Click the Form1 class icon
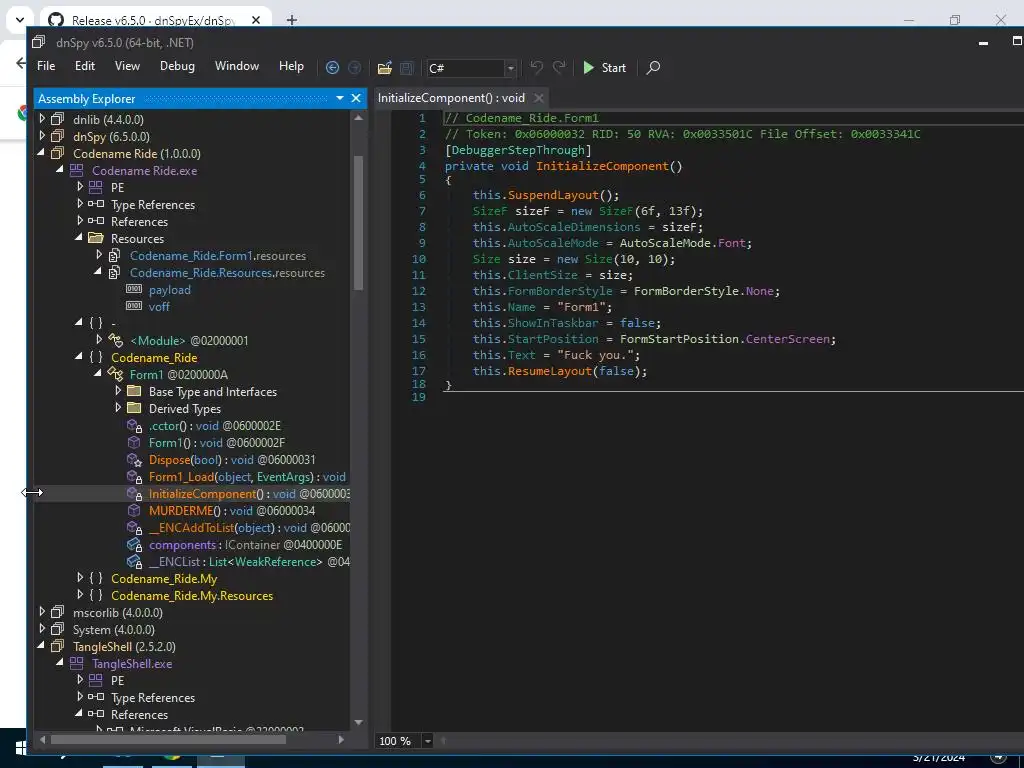The height and width of the screenshot is (768, 1024). tap(115, 374)
